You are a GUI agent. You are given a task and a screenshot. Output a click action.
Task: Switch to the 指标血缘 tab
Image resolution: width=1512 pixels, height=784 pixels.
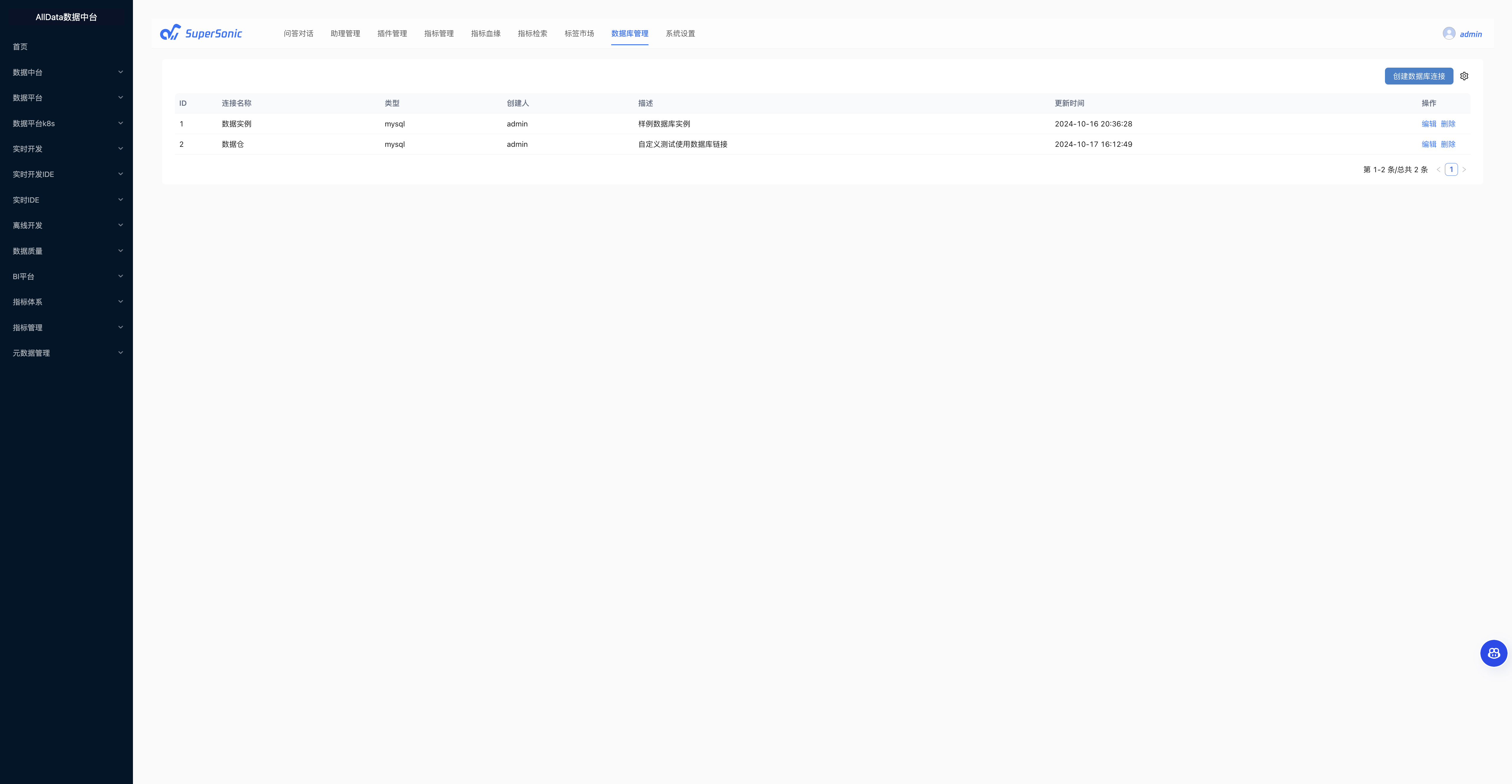coord(485,33)
